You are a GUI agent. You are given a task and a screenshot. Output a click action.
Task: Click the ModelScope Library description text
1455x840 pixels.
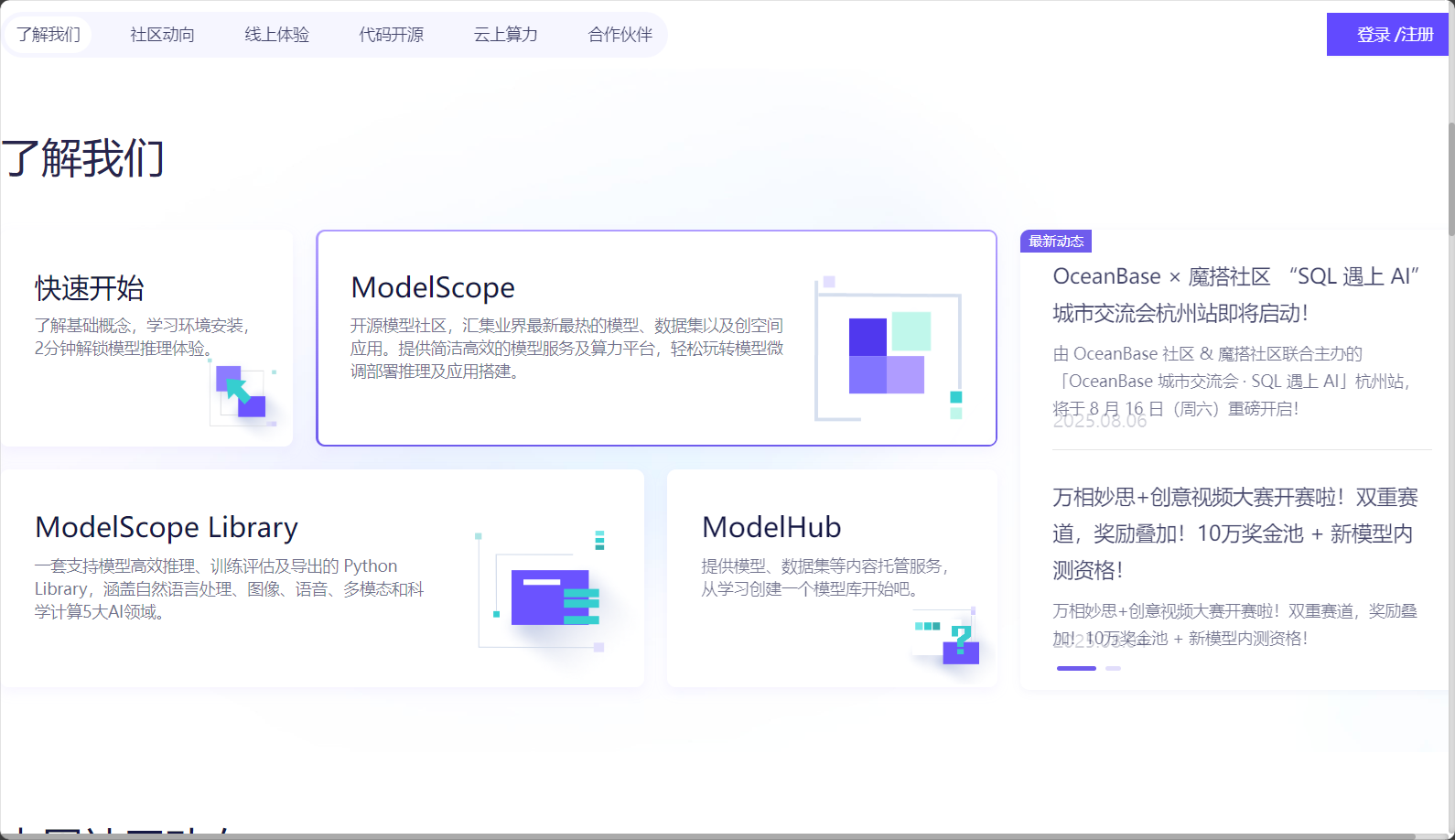(x=229, y=589)
